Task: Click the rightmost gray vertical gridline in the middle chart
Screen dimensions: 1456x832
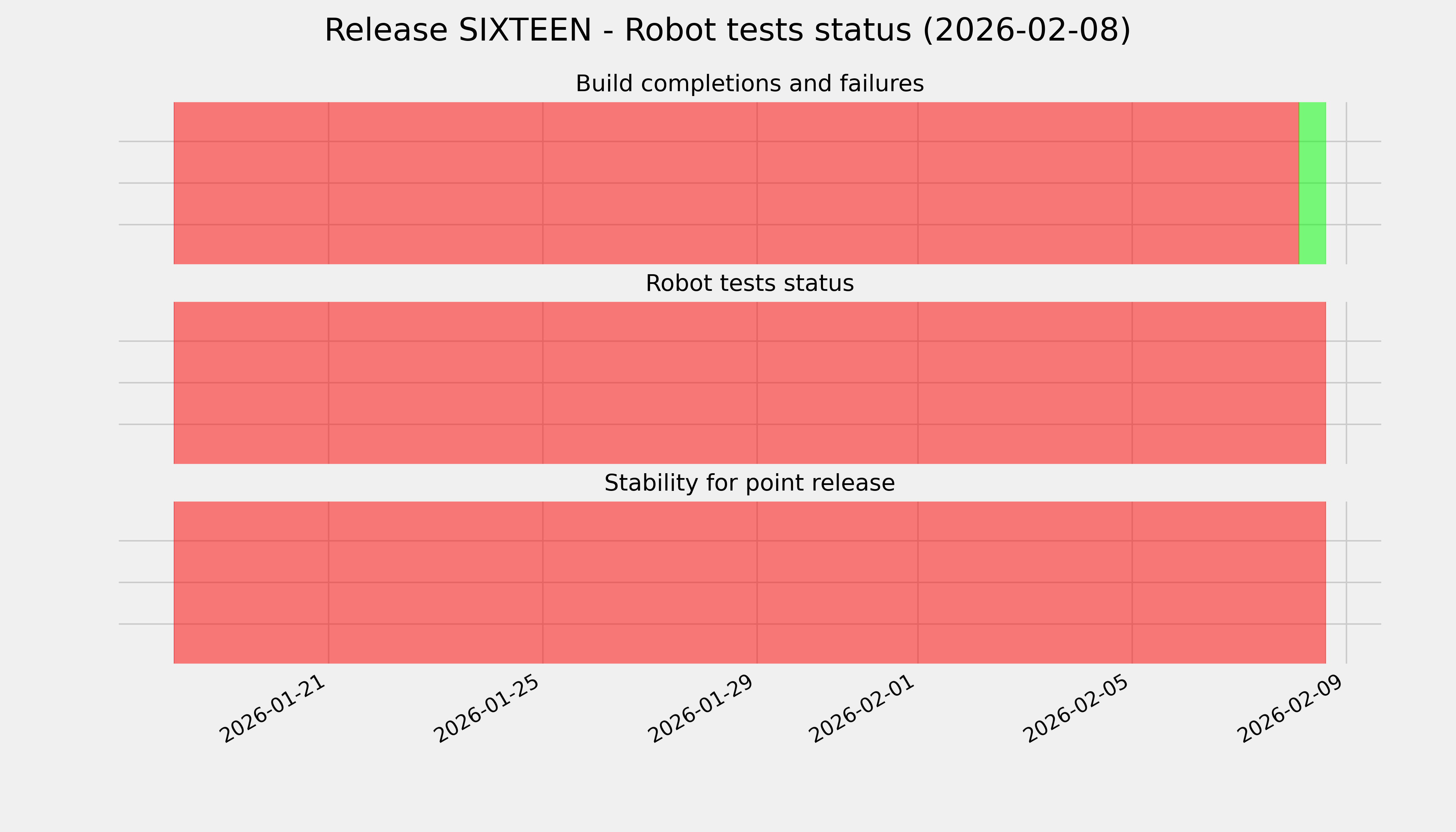Action: (1346, 383)
